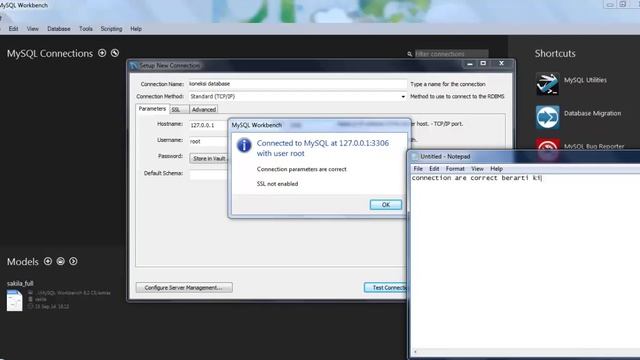Open Notepad Help menu

pyautogui.click(x=496, y=169)
